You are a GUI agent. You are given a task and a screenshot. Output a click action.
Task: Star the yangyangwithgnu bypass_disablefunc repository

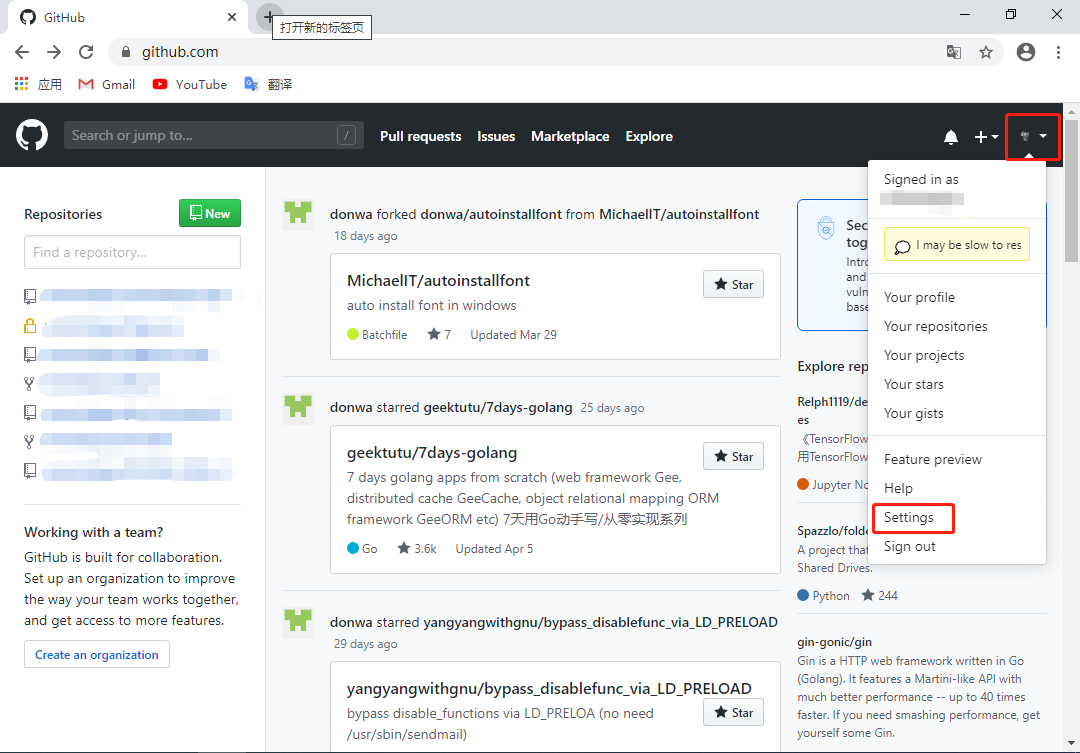[734, 712]
